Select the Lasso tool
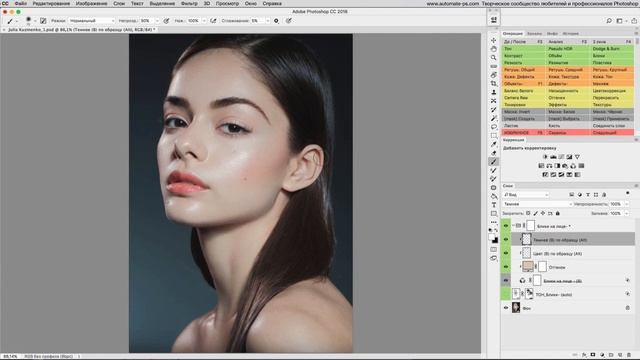The width and height of the screenshot is (640, 360). 493,127
